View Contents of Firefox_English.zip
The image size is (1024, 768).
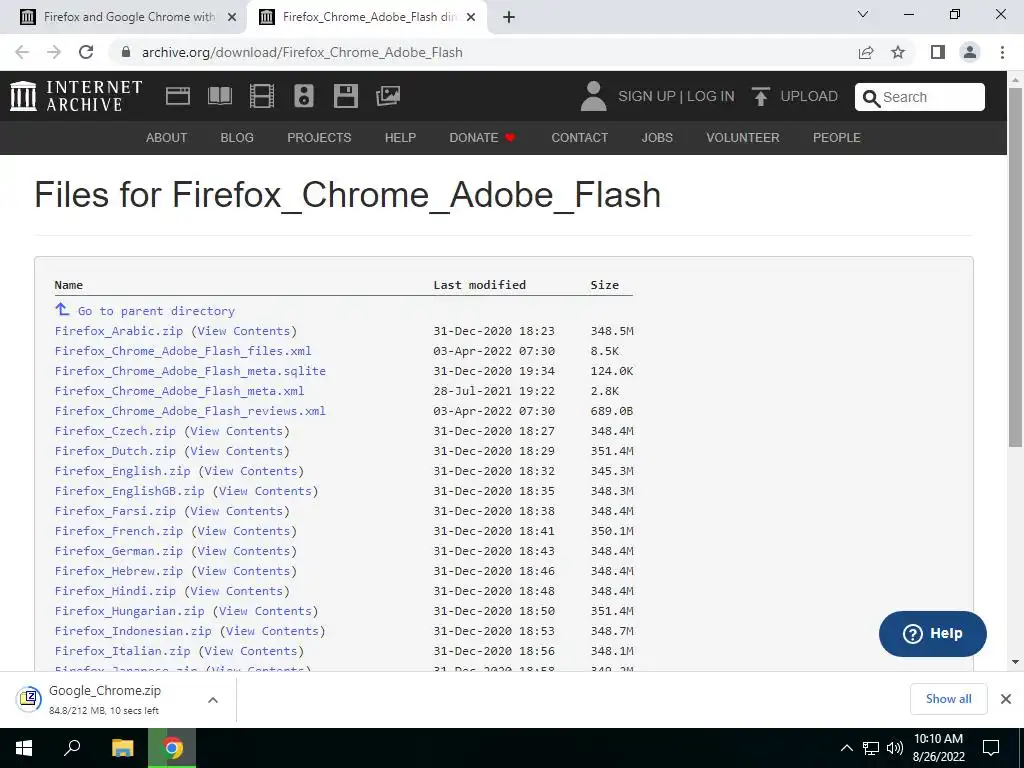coord(251,471)
